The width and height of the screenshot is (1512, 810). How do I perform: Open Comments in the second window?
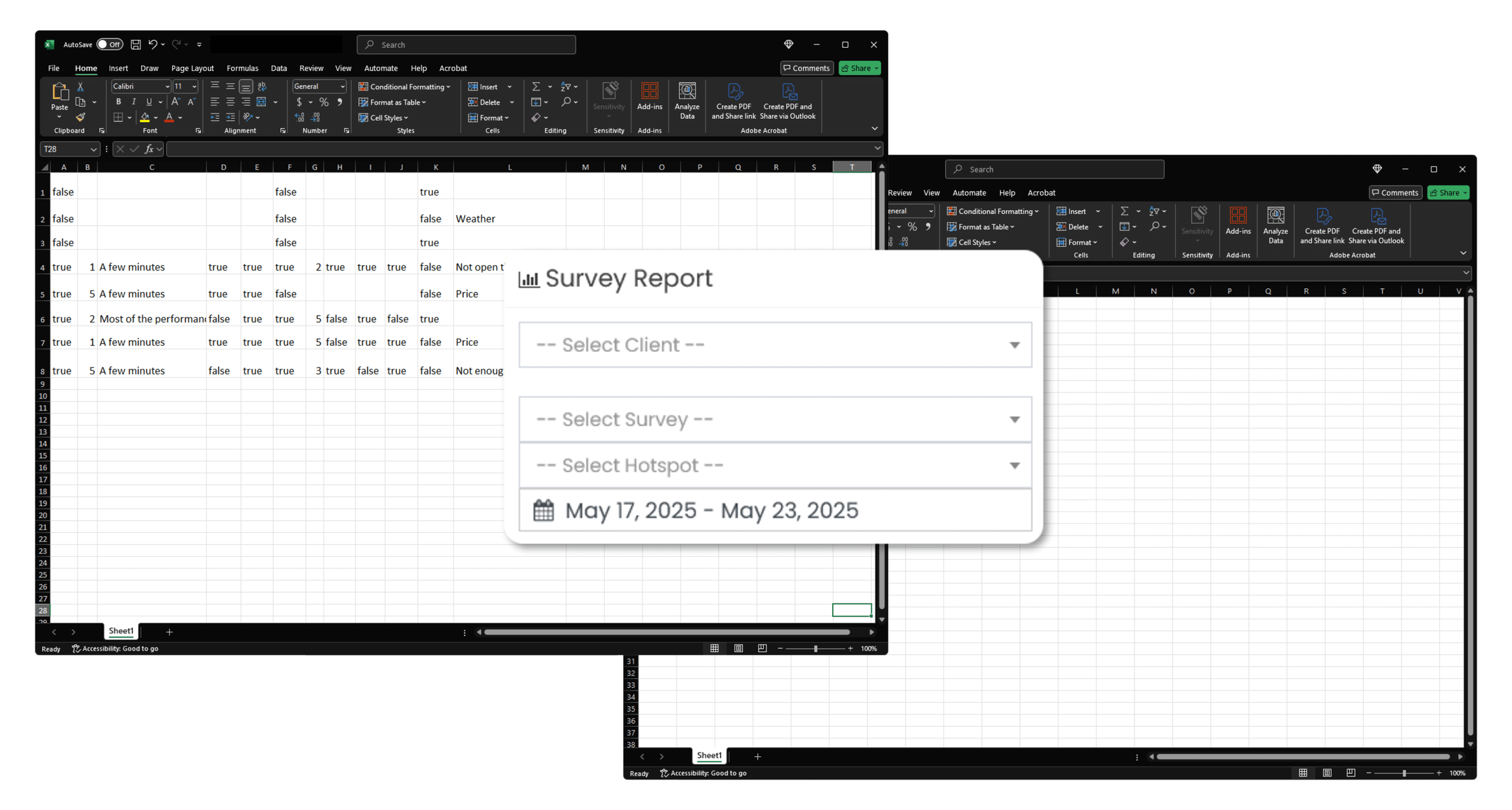tap(1395, 193)
